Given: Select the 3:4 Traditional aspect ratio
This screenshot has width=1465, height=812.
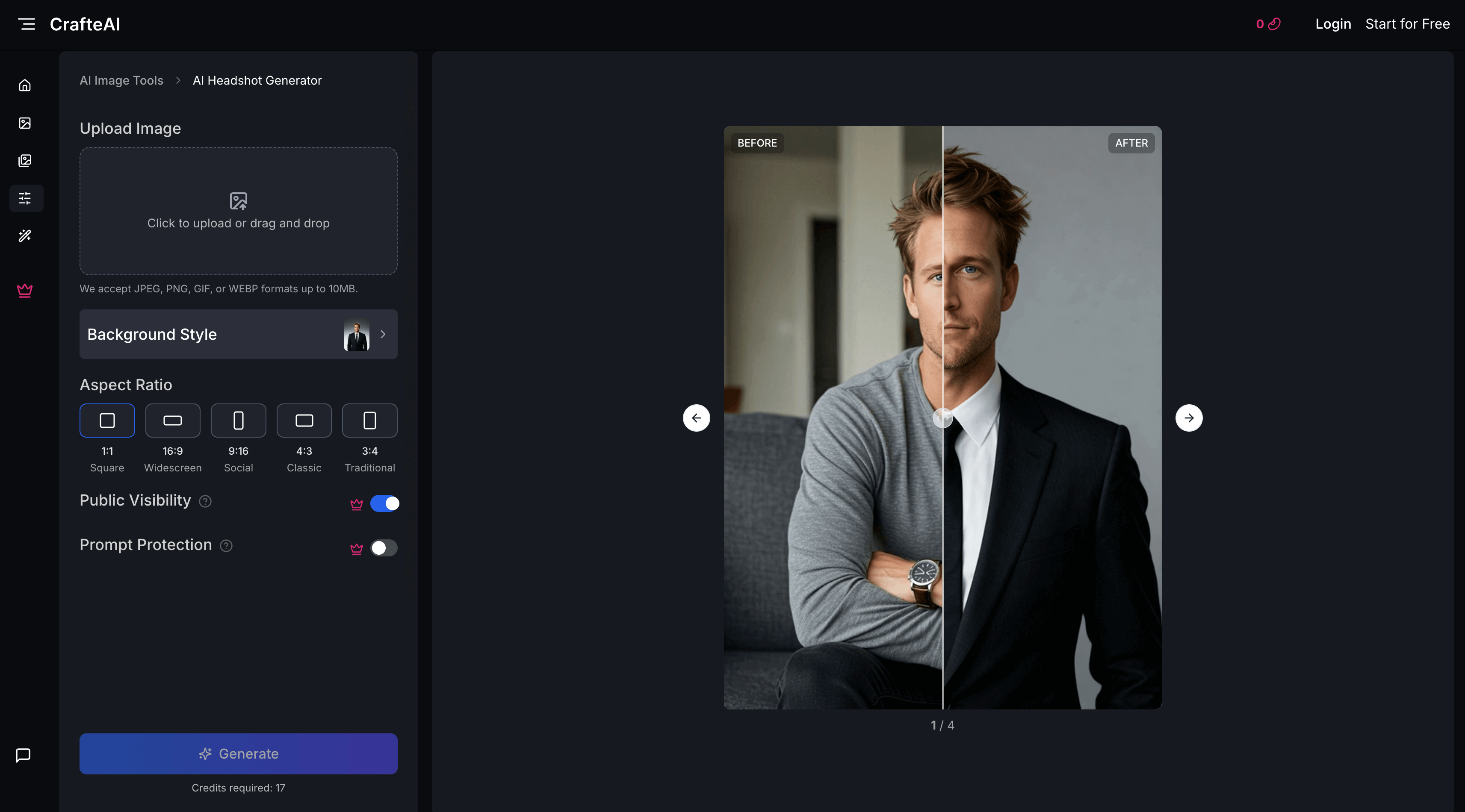Looking at the screenshot, I should coord(369,421).
